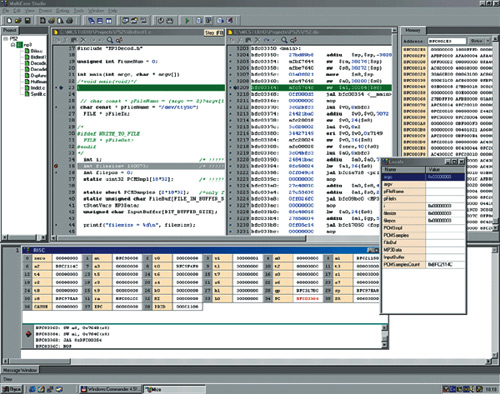Click the New file toolbar icon
The image size is (500, 394).
pyautogui.click(x=9, y=21)
